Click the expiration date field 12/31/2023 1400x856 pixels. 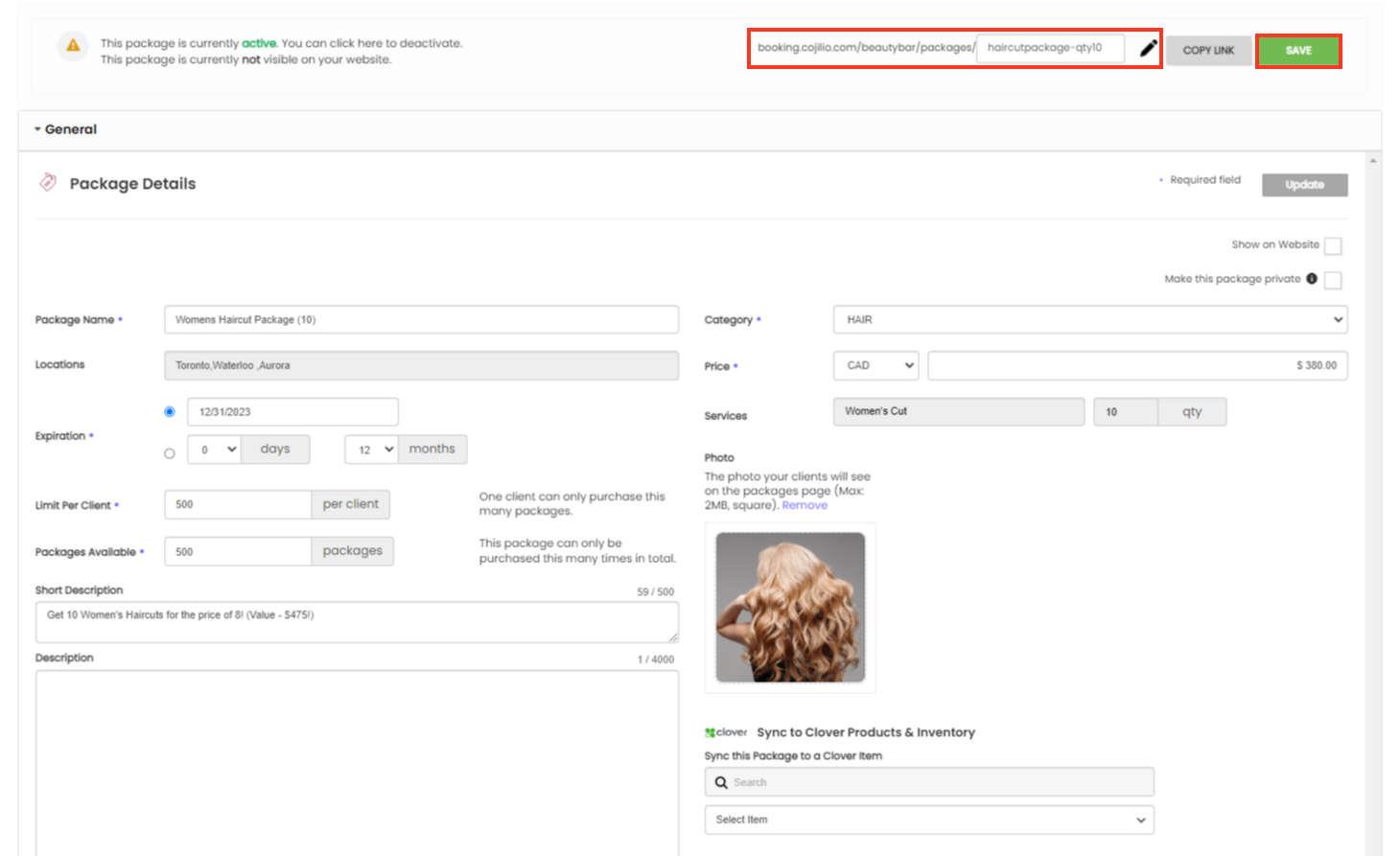click(x=292, y=411)
